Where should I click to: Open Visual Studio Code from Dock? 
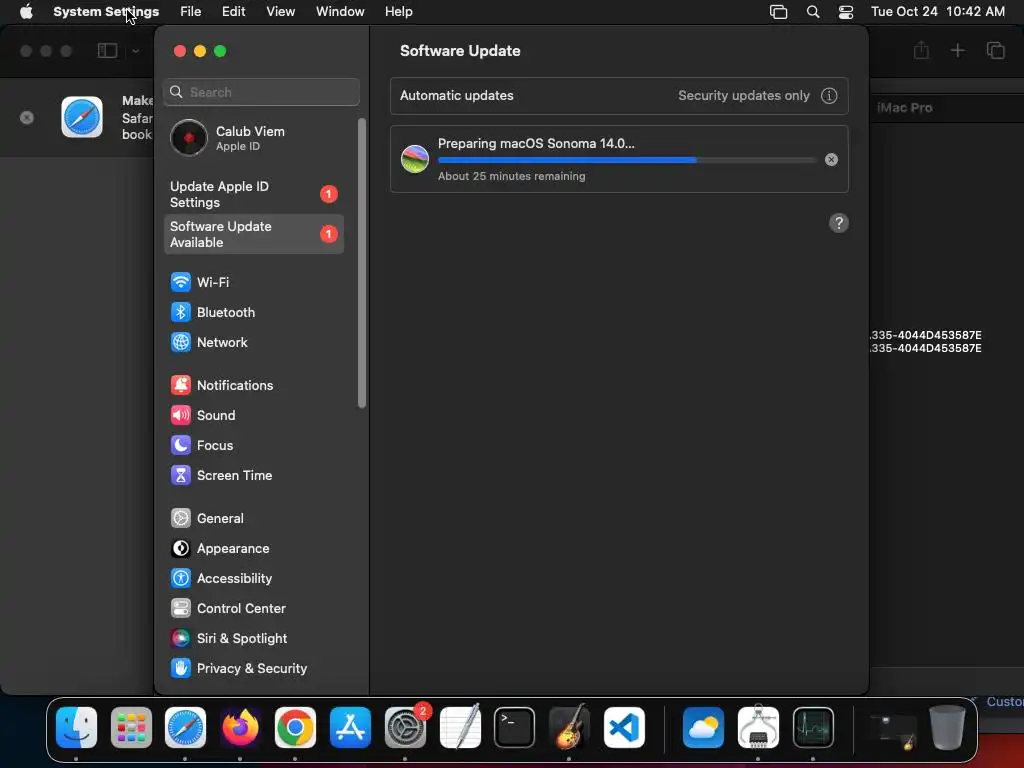tap(624, 728)
